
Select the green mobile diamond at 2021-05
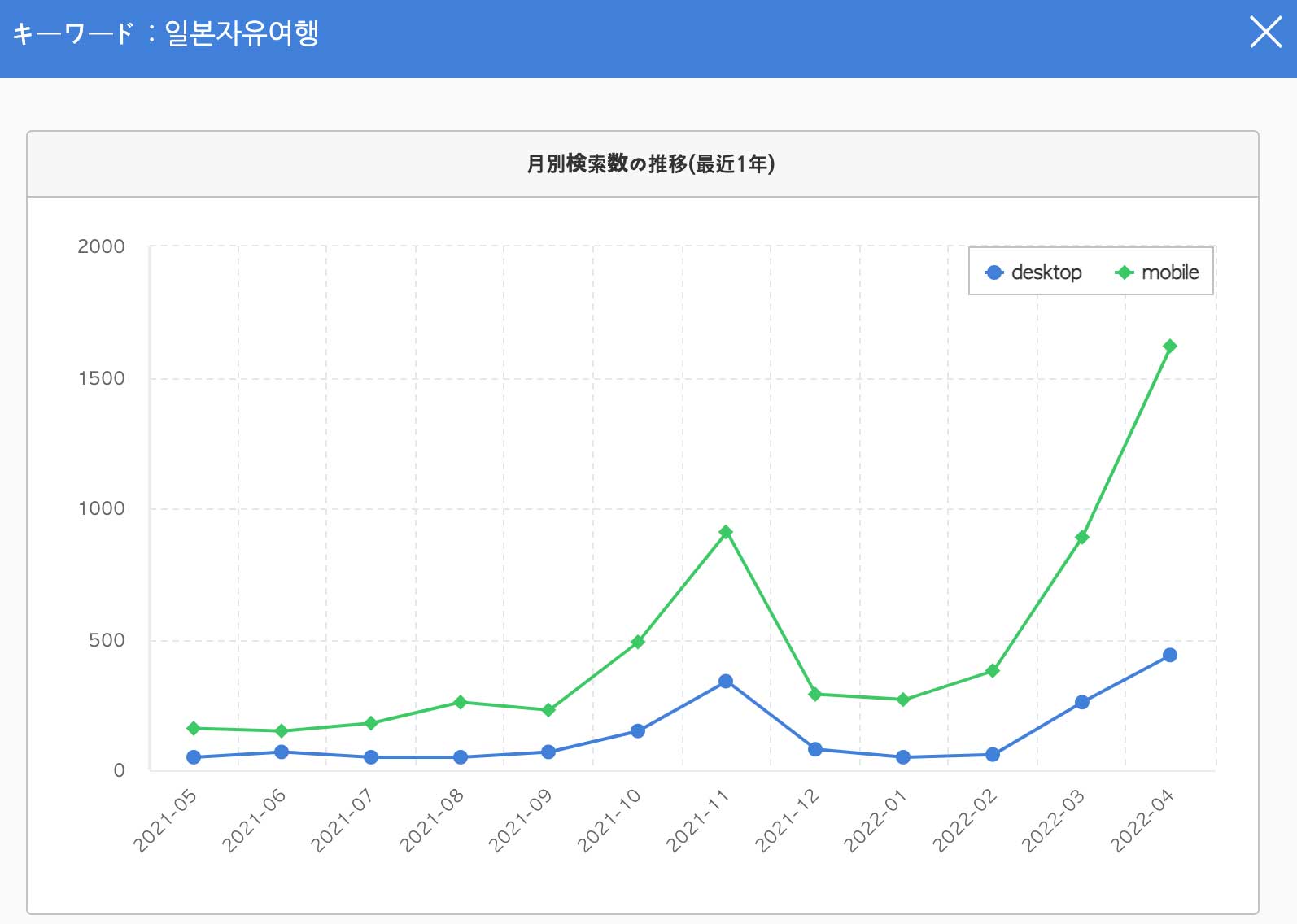click(x=194, y=729)
